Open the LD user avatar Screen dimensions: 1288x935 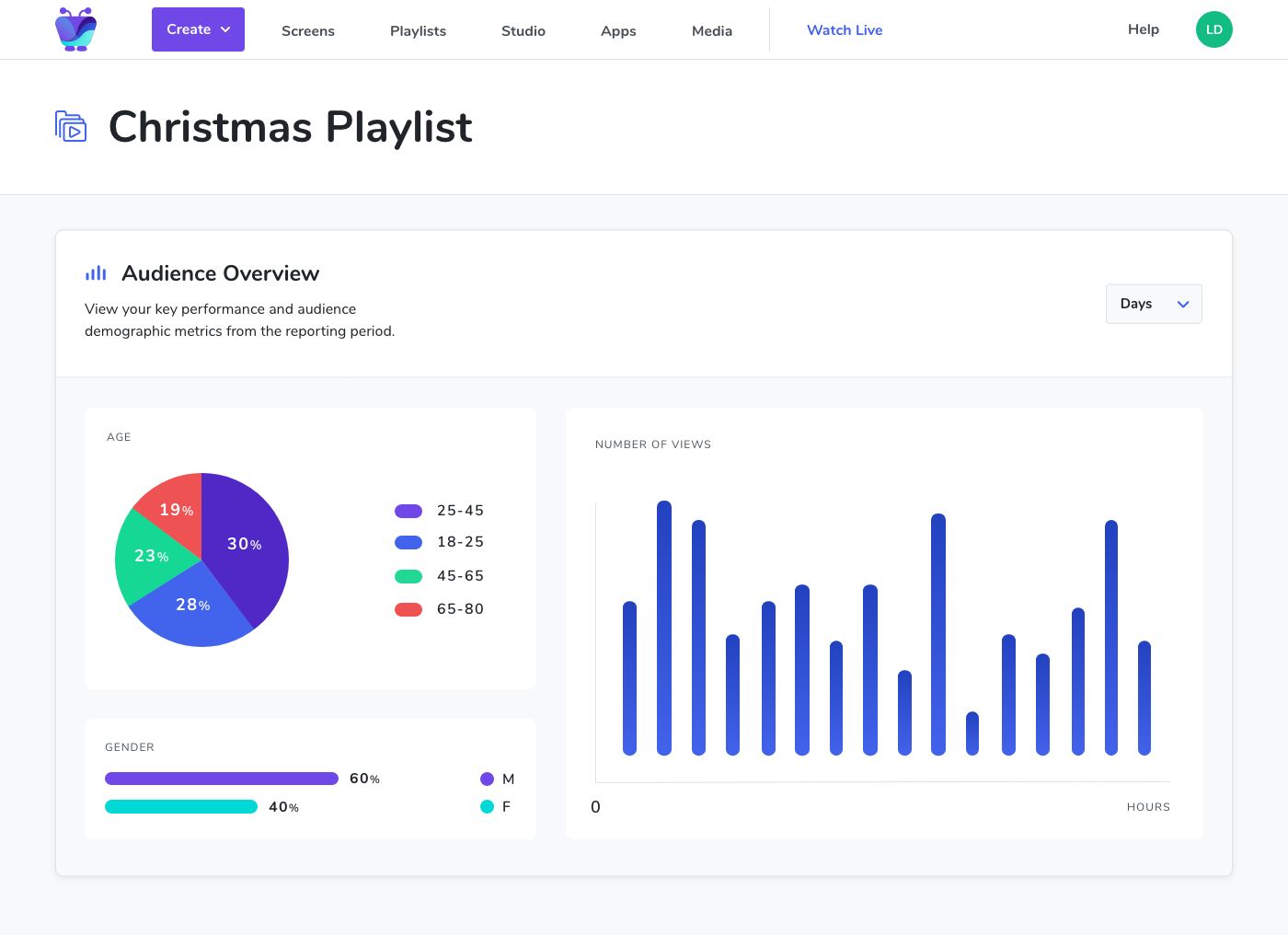click(x=1213, y=29)
